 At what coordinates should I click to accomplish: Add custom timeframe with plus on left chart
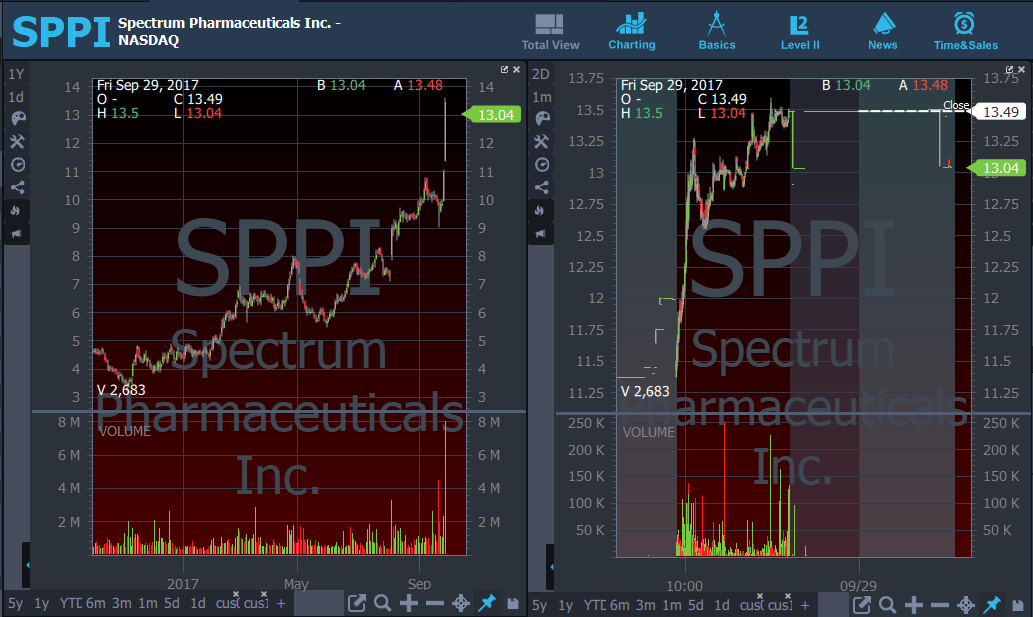[281, 604]
